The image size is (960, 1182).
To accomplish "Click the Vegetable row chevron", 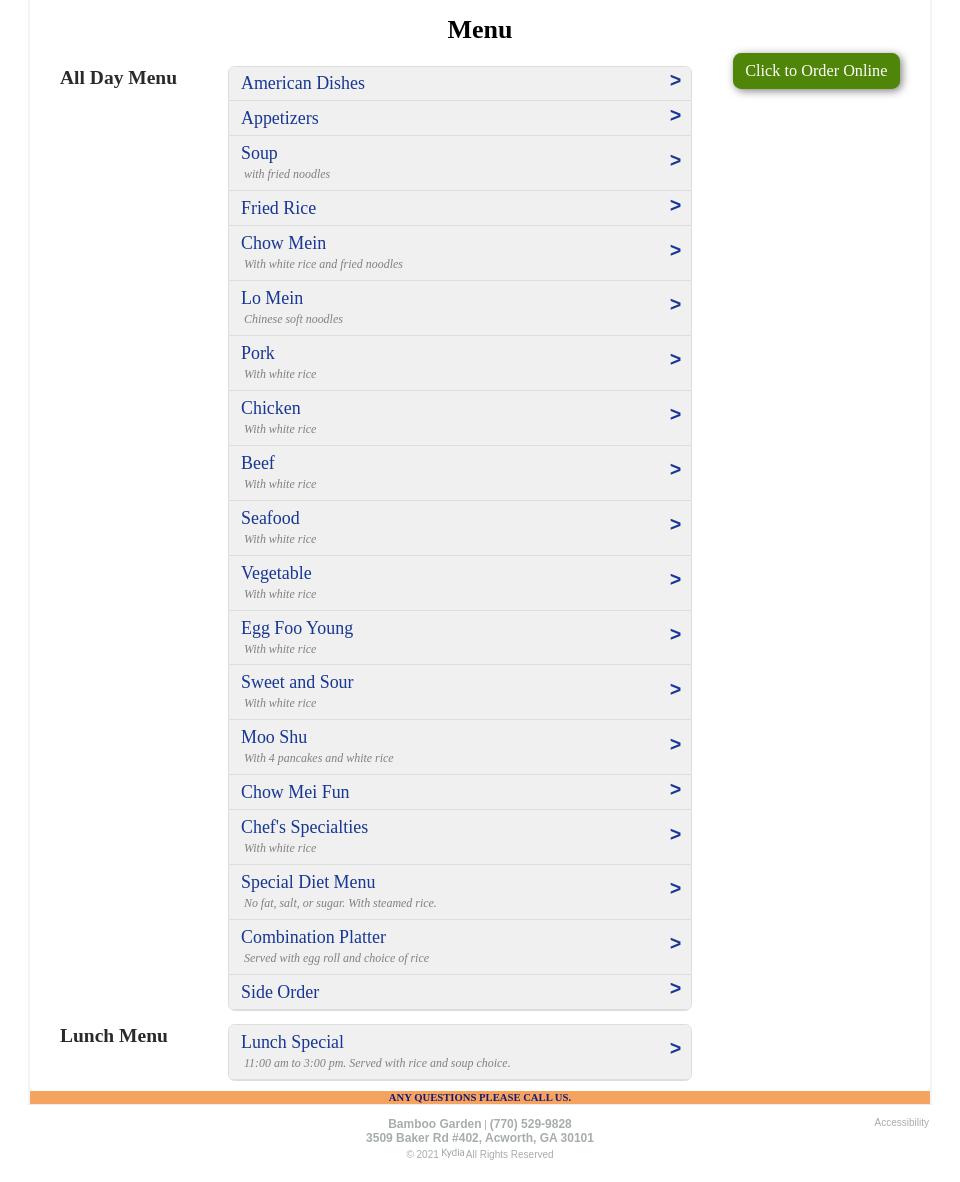I will (675, 580).
